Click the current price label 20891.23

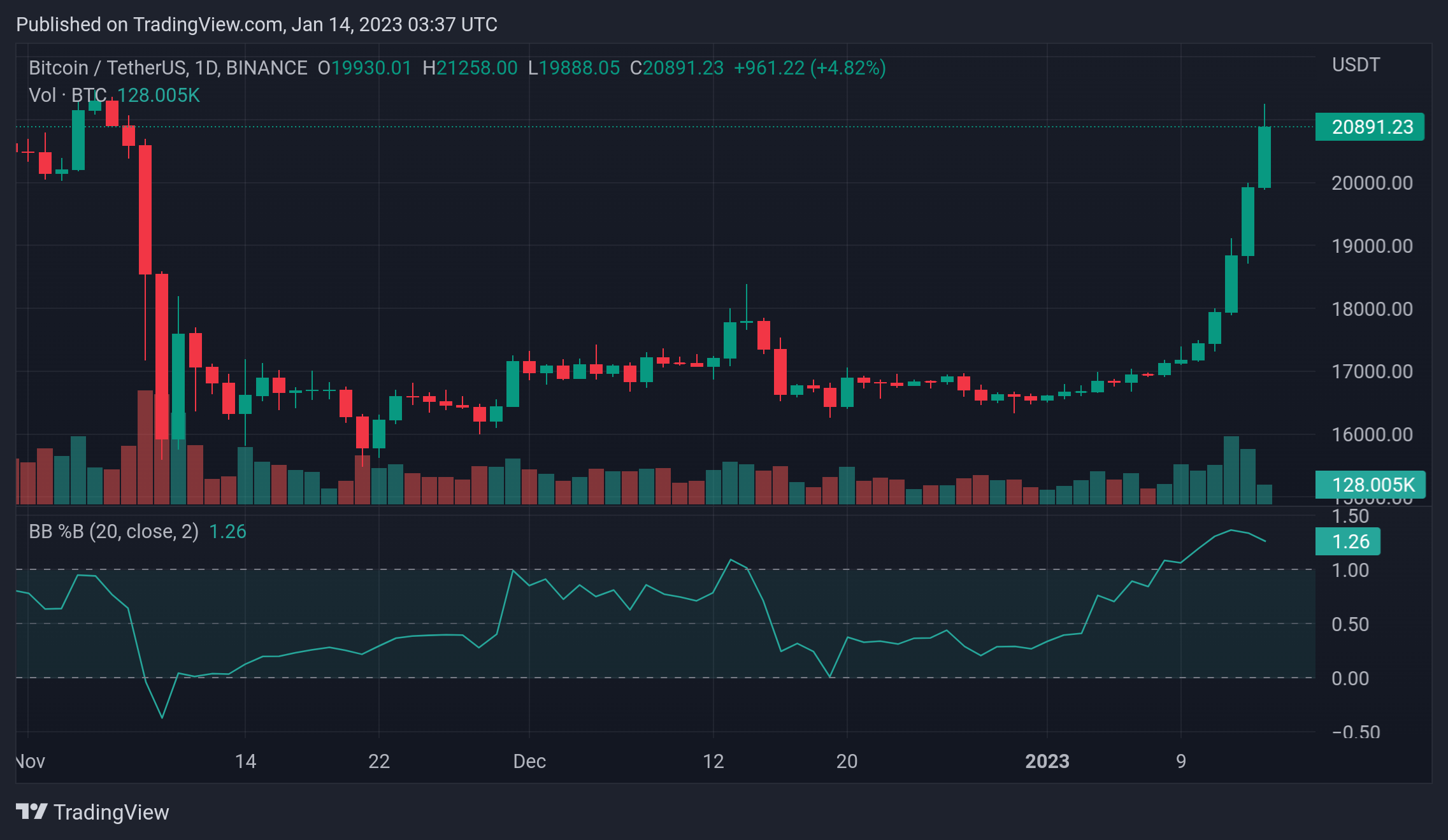pos(1370,127)
